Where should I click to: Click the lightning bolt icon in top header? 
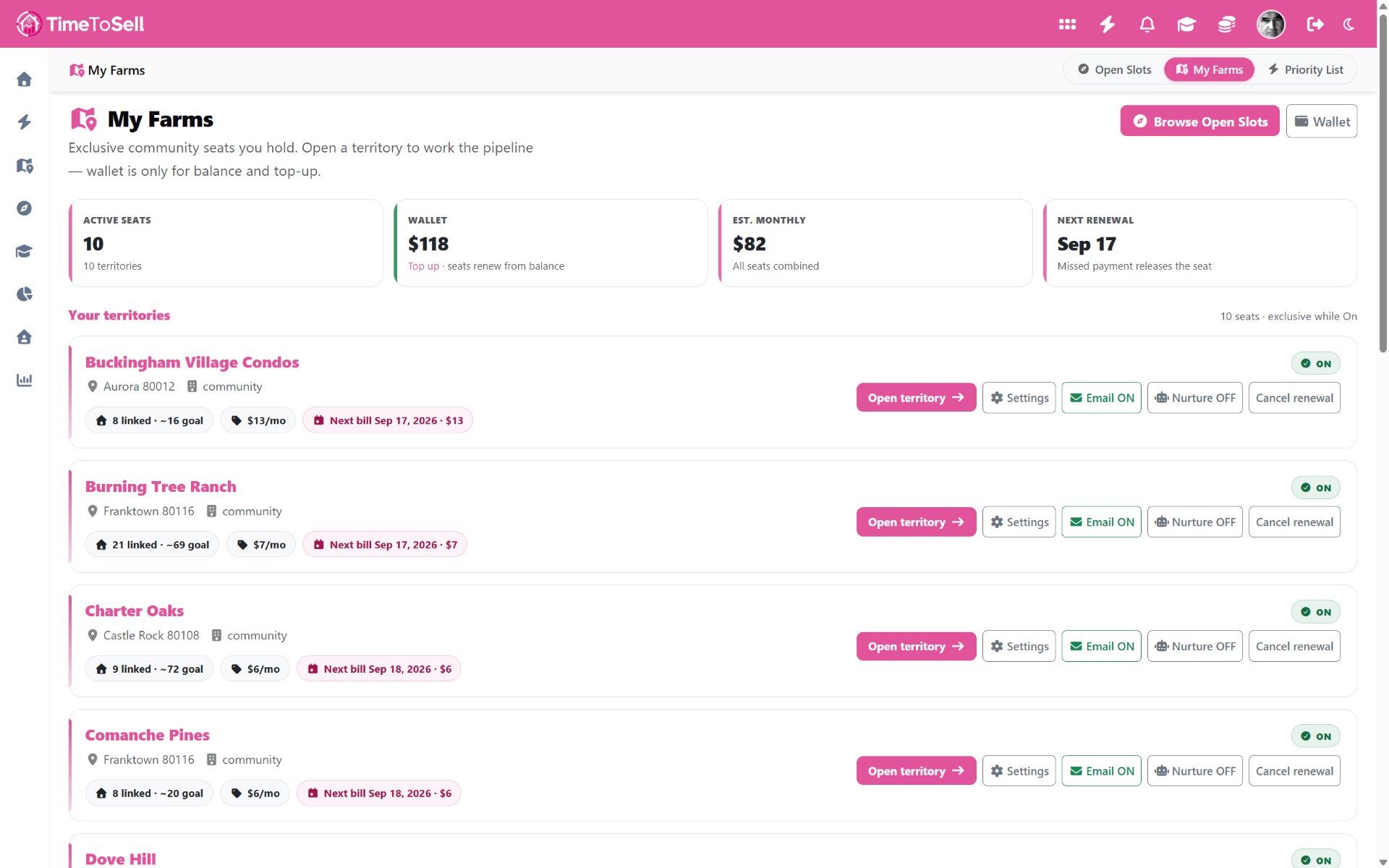coord(1107,24)
